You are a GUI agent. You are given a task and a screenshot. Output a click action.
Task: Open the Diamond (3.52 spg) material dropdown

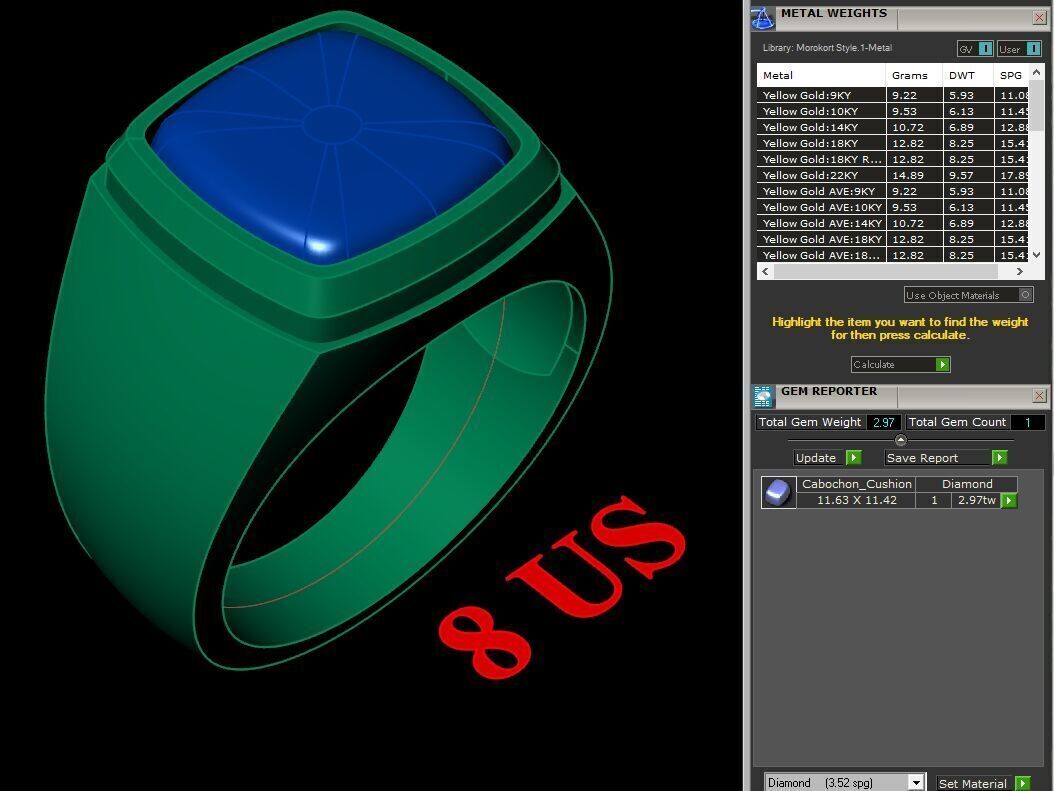915,782
